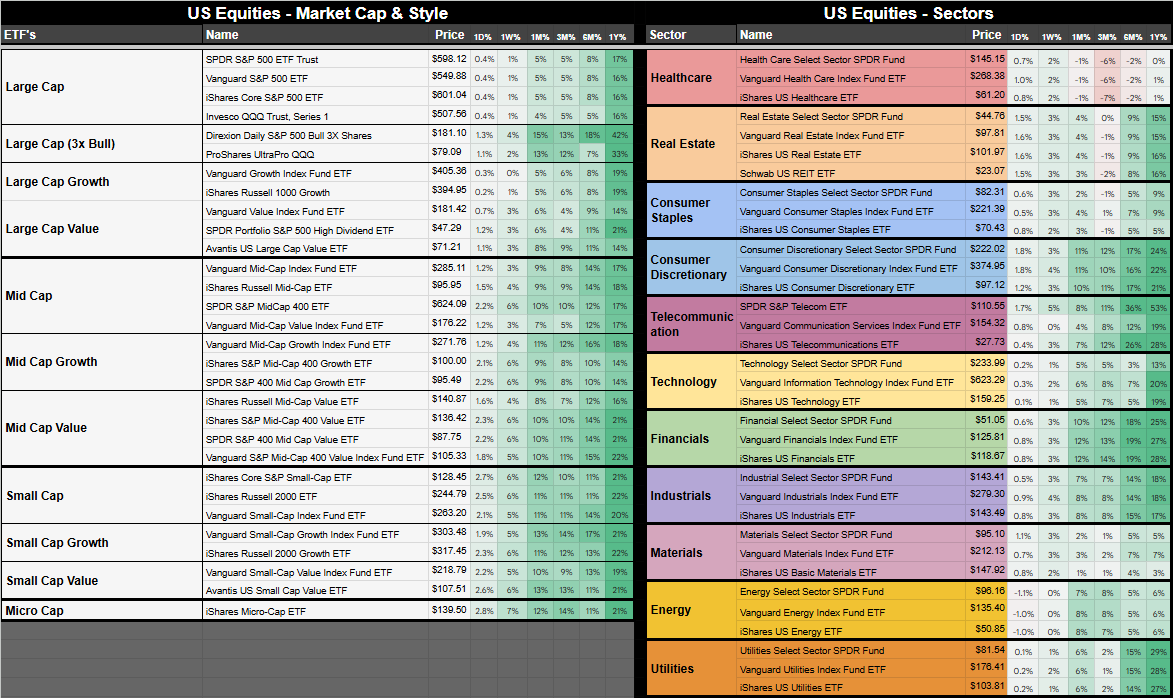This screenshot has height=698, width=1173.
Task: Click the ETF's column header
Action: [x=102, y=34]
